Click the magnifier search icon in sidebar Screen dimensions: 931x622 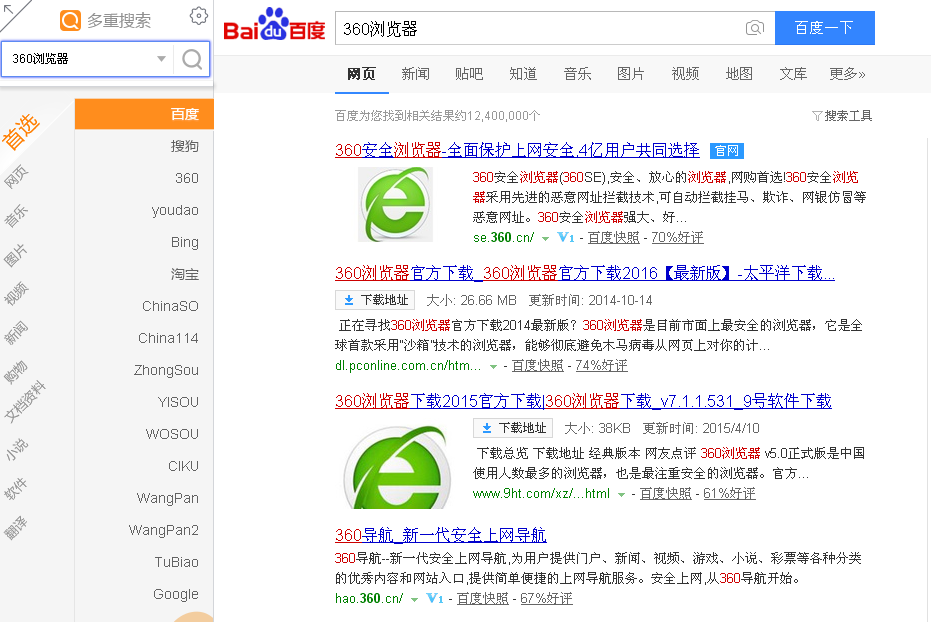(x=192, y=59)
